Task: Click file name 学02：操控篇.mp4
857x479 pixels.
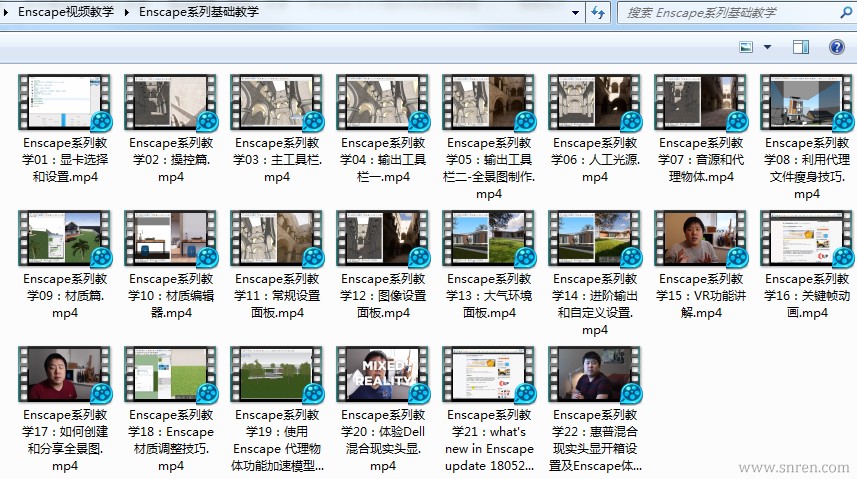Action: click(171, 160)
